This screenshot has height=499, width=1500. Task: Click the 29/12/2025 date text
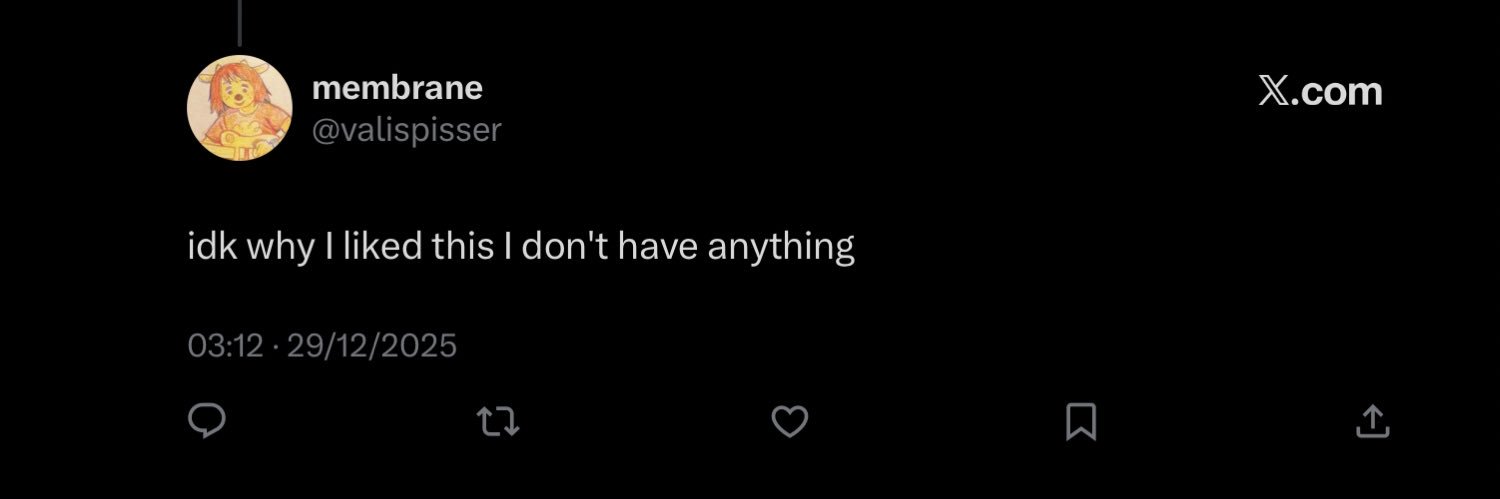371,346
